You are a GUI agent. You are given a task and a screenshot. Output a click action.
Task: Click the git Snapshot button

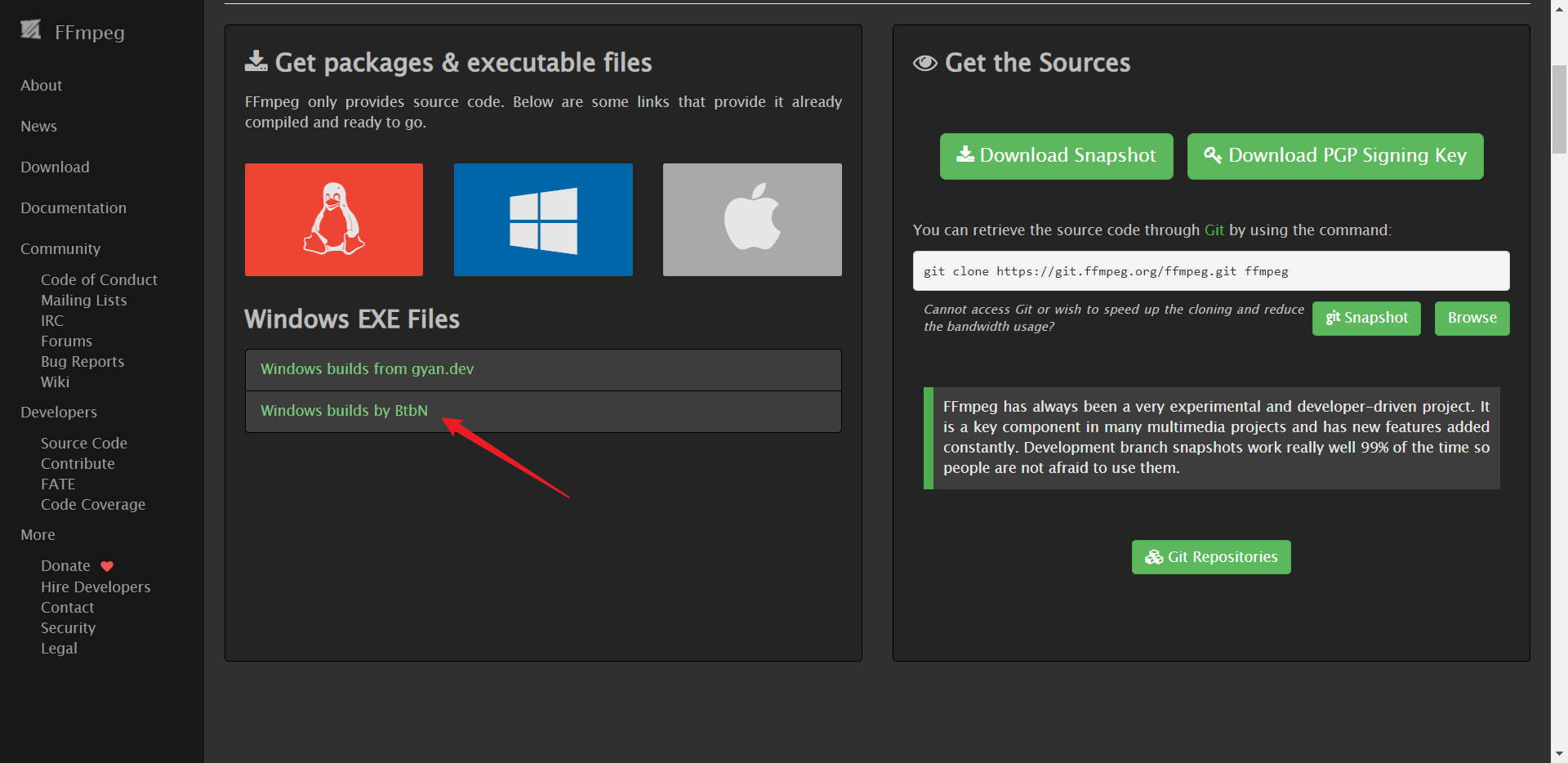pos(1366,318)
